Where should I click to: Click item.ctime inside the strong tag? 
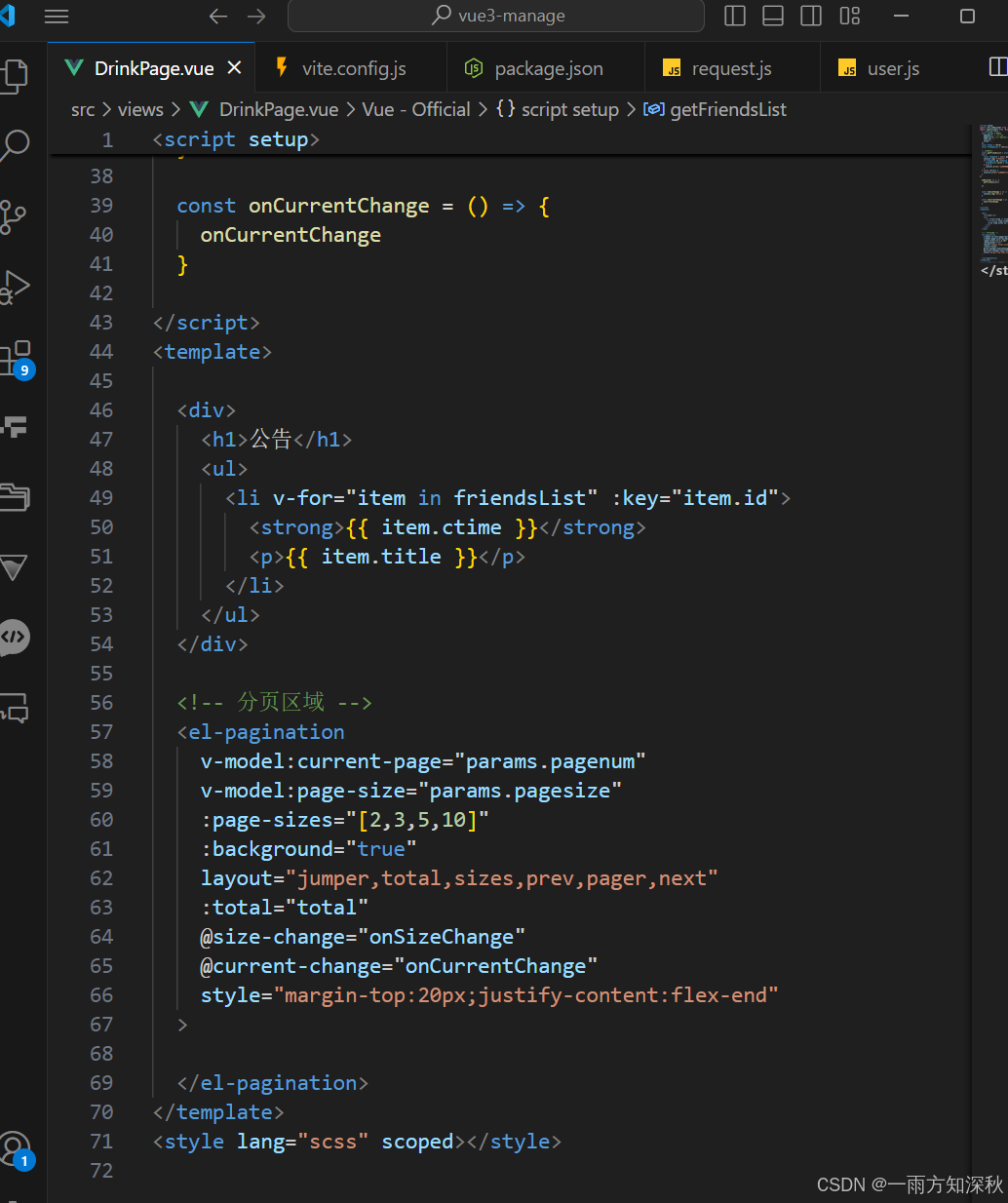(x=441, y=527)
